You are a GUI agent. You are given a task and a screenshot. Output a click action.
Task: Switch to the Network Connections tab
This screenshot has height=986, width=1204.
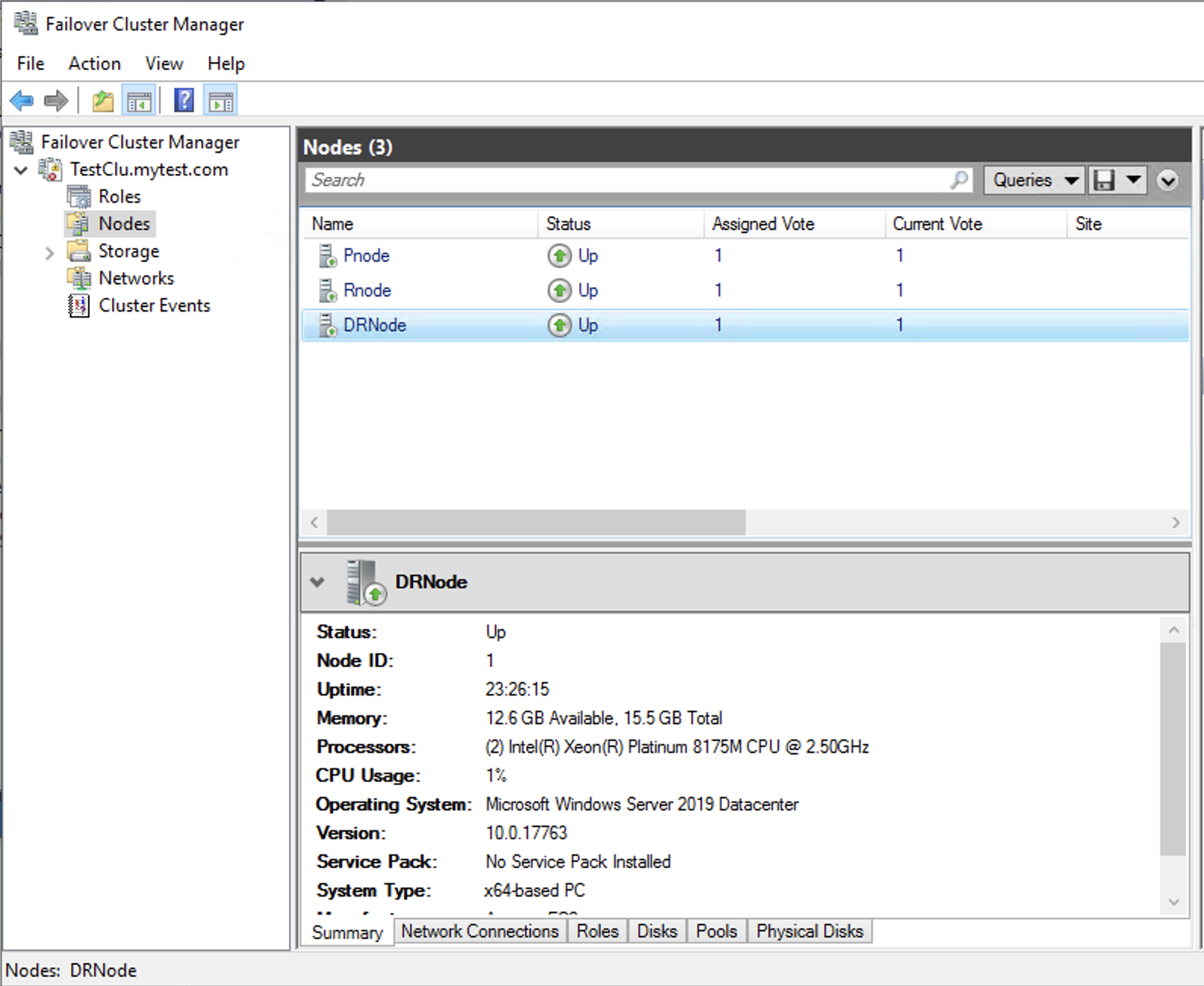[479, 932]
